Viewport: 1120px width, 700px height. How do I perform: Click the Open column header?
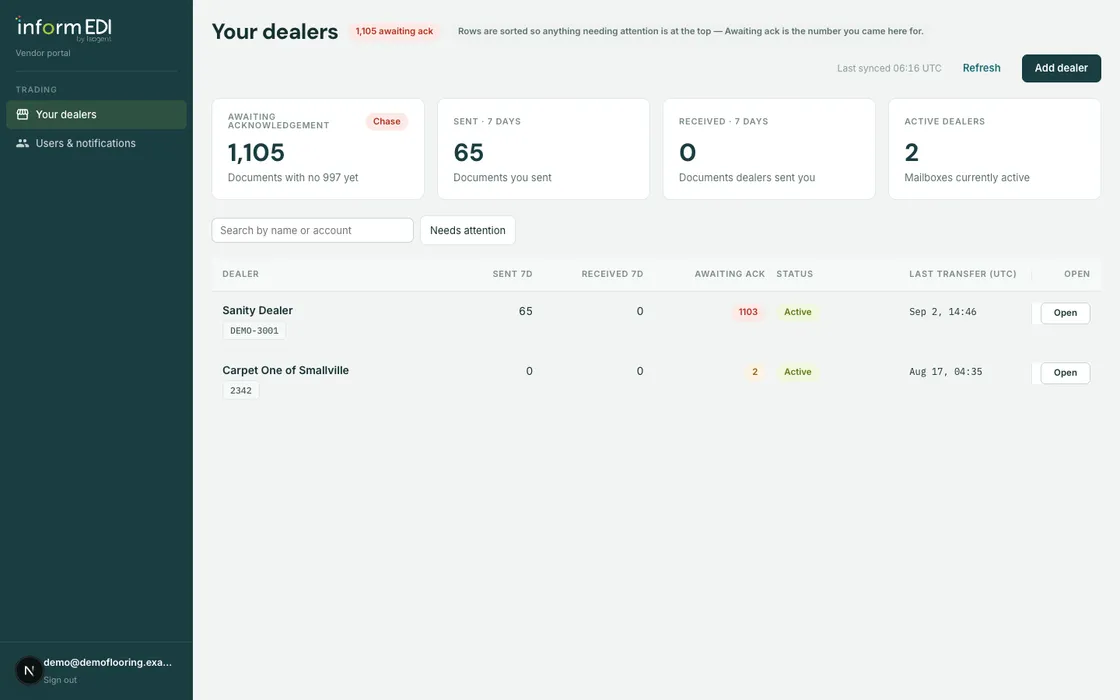click(x=1076, y=274)
